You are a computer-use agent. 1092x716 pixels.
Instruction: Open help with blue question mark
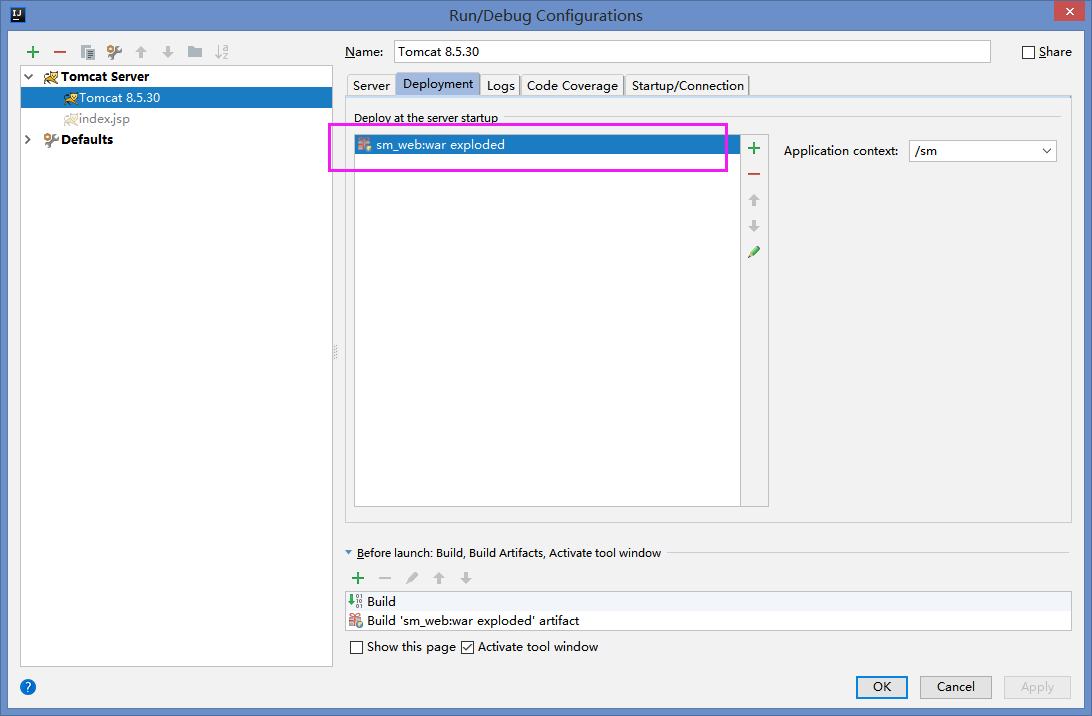tap(28, 687)
